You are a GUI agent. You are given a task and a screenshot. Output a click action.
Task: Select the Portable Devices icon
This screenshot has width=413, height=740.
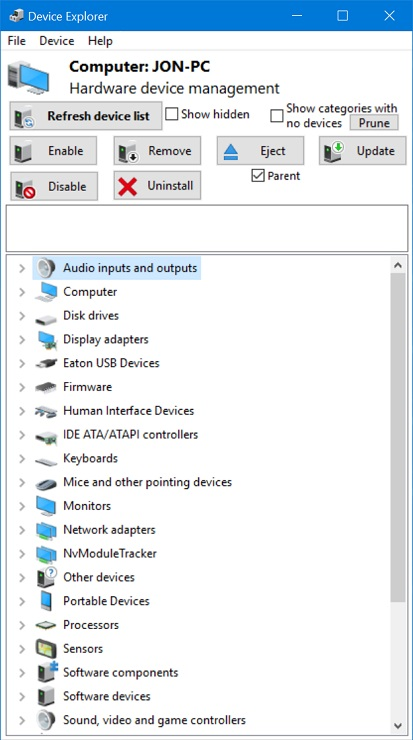tap(46, 601)
